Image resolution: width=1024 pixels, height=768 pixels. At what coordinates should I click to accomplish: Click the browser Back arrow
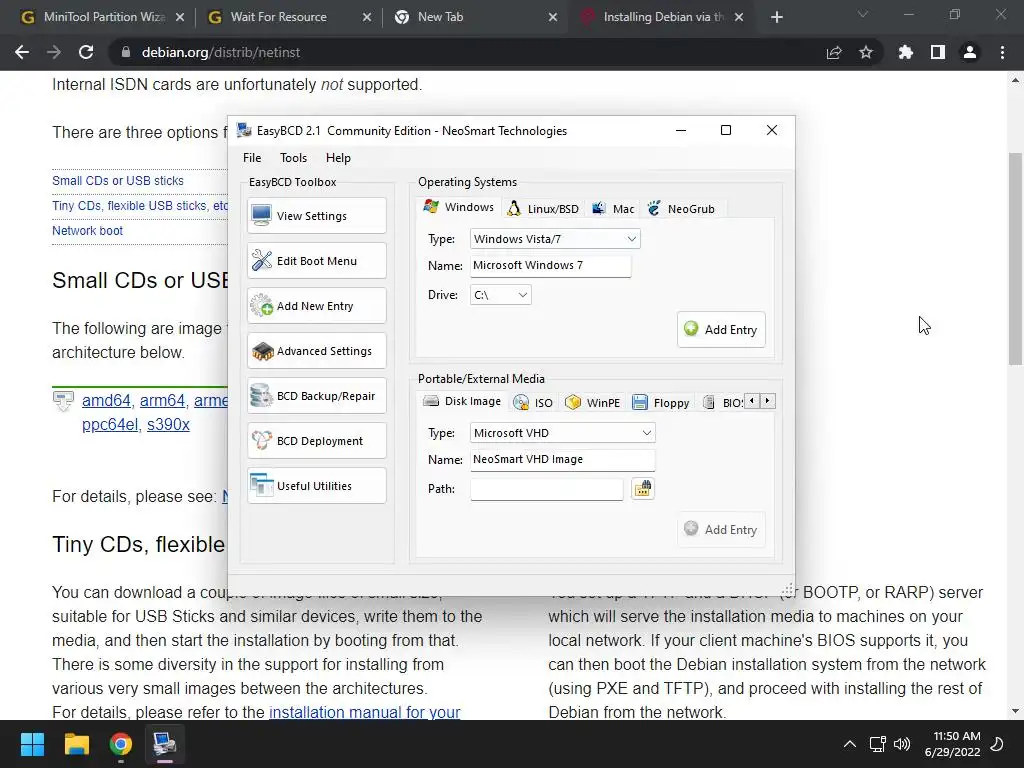pyautogui.click(x=22, y=52)
